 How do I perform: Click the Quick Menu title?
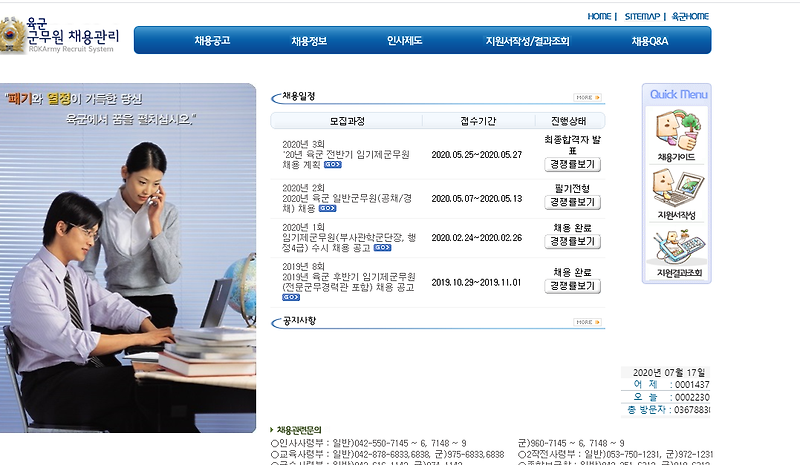pos(678,94)
